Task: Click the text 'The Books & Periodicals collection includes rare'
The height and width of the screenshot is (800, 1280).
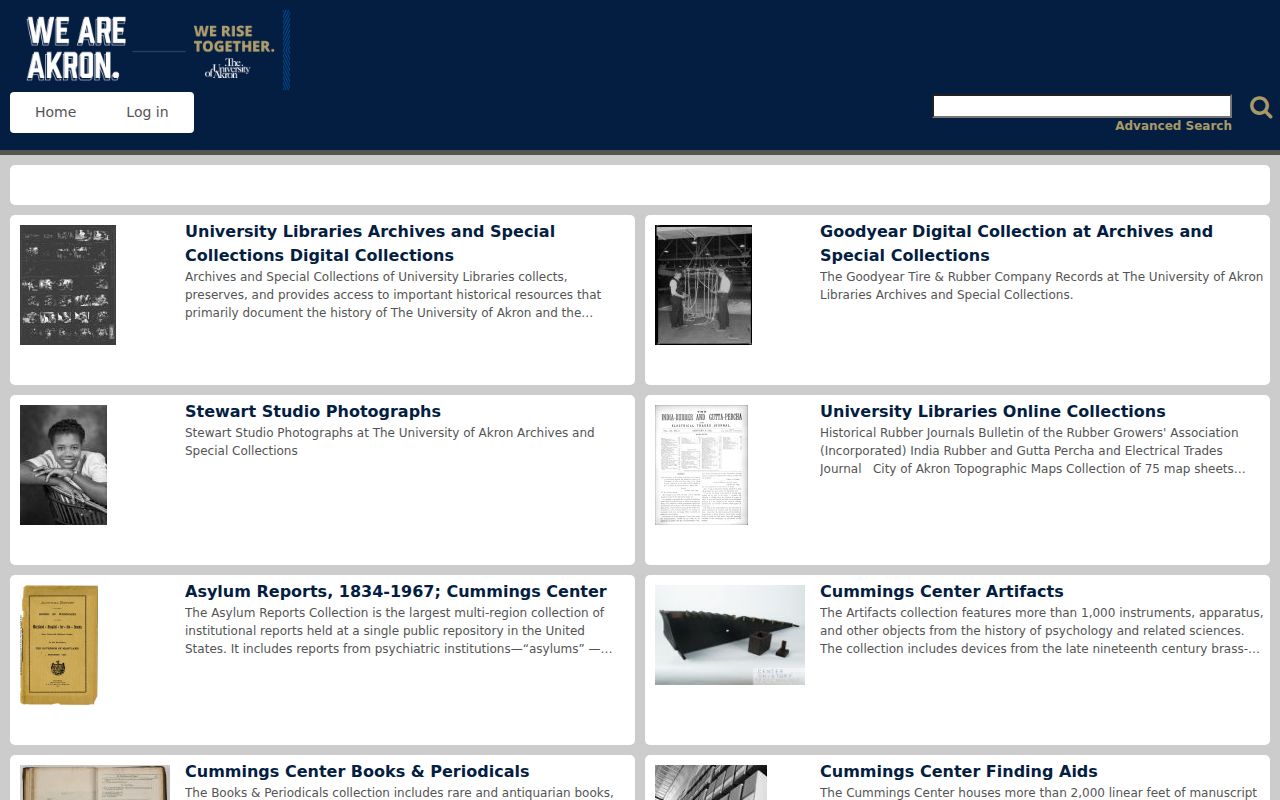Action: pyautogui.click(x=399, y=793)
